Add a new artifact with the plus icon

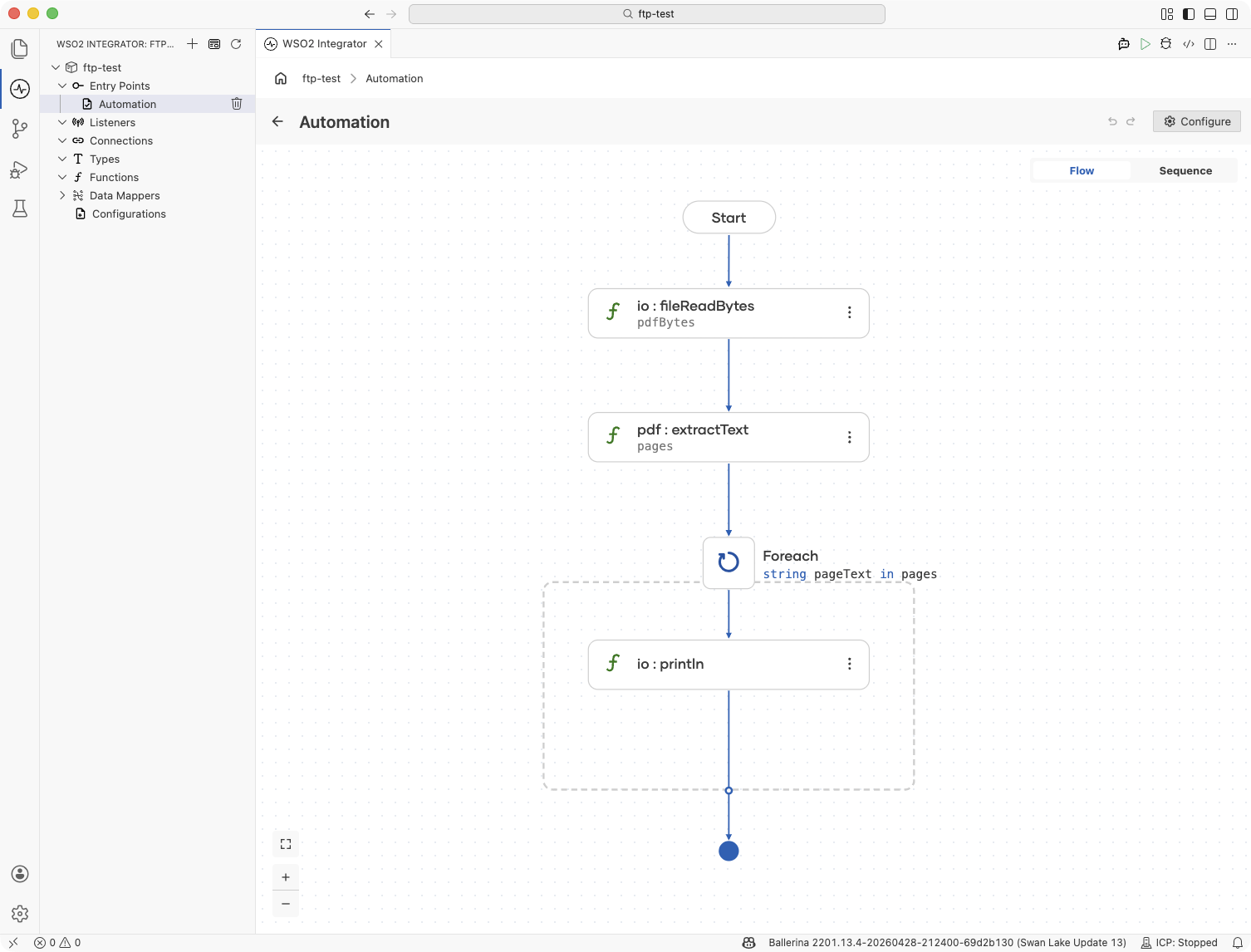tap(193, 44)
